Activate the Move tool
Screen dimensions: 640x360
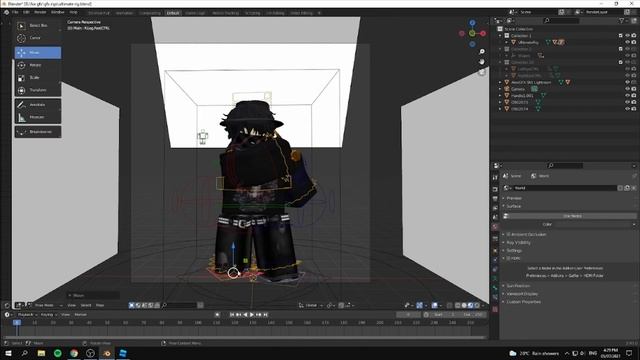point(38,53)
